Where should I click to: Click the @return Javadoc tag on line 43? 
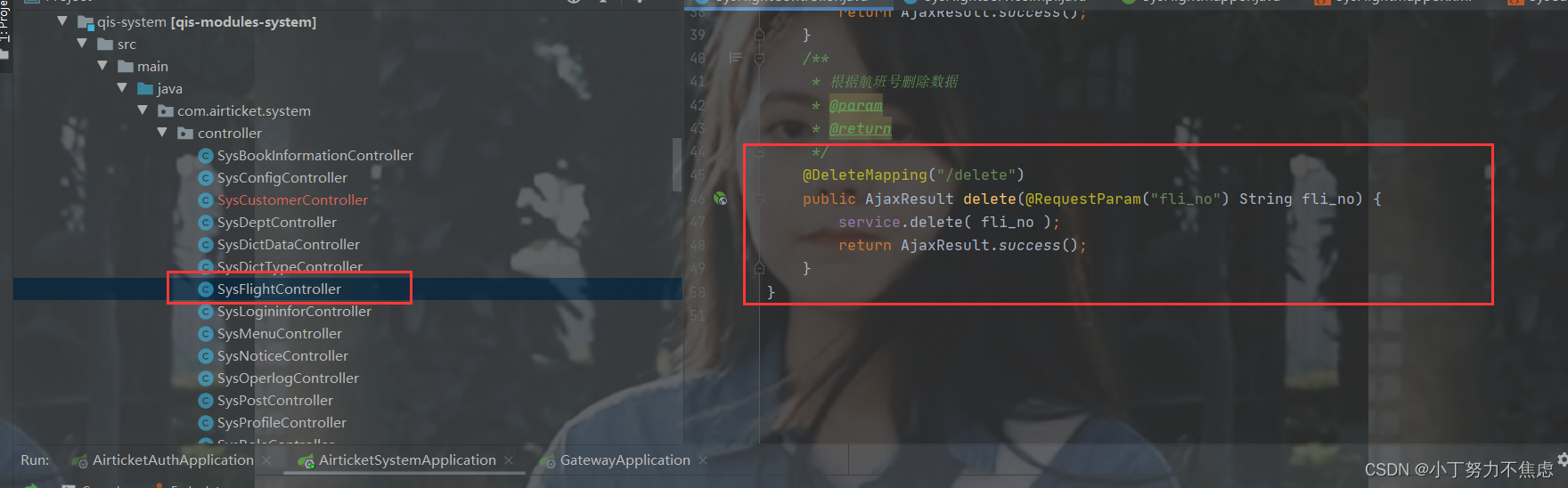tap(861, 128)
